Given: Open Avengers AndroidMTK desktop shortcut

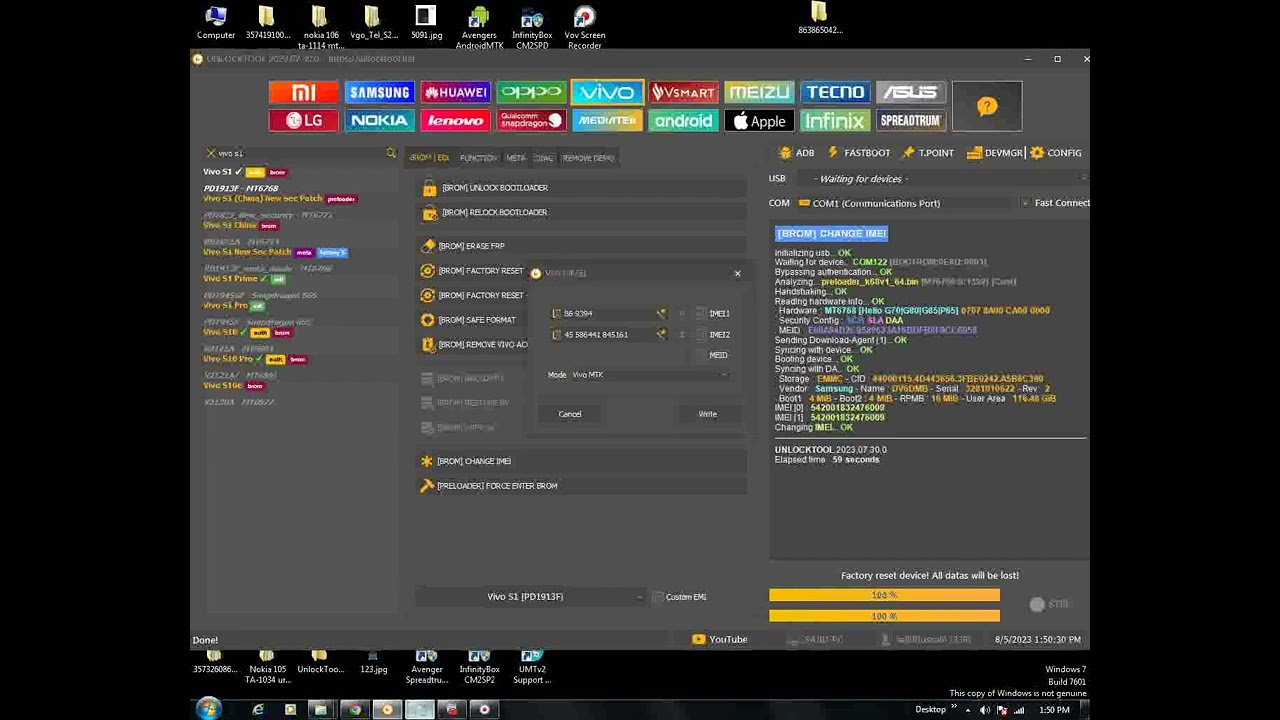Looking at the screenshot, I should pos(479,28).
